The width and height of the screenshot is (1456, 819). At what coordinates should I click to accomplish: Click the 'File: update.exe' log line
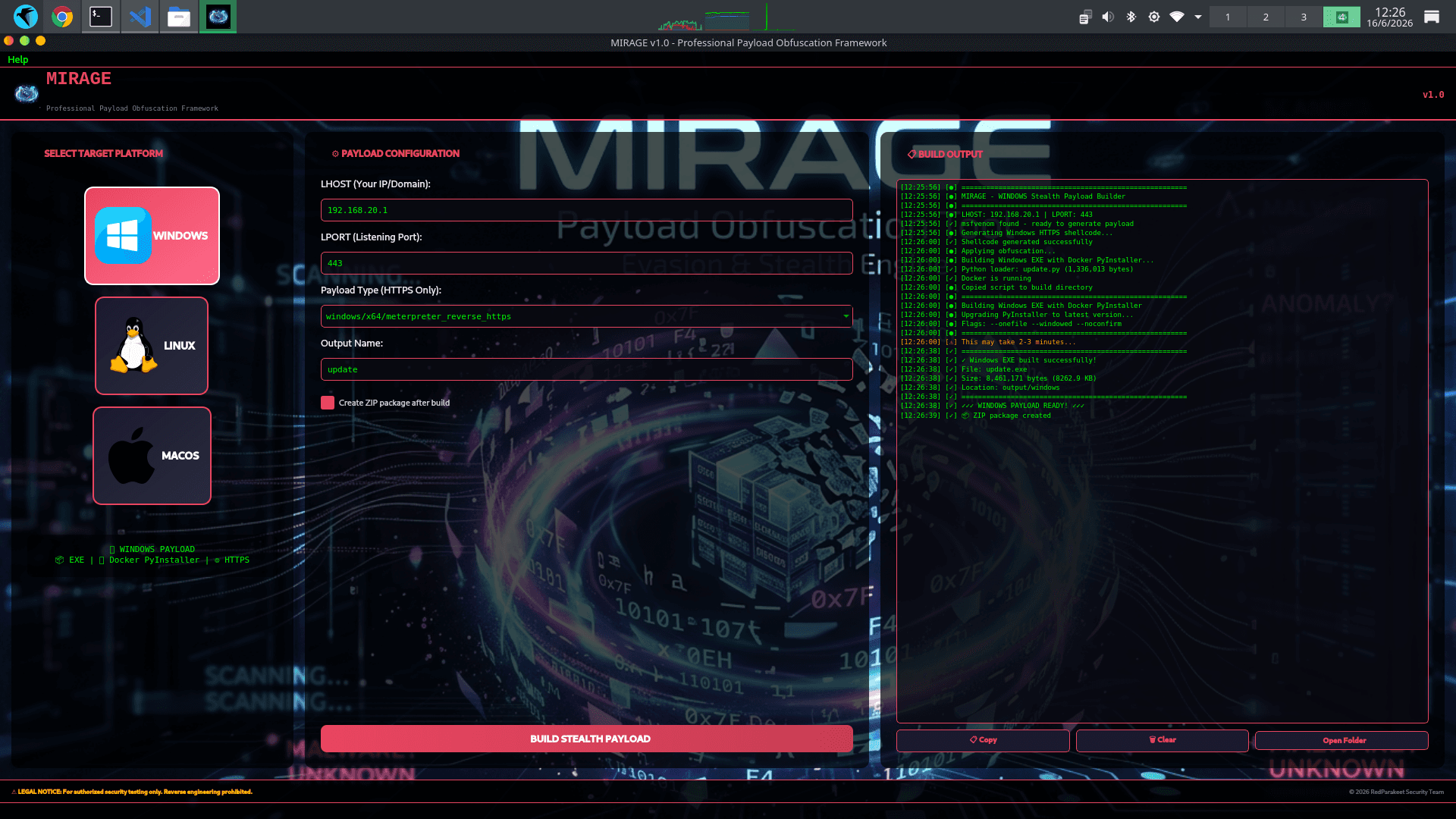coord(963,369)
